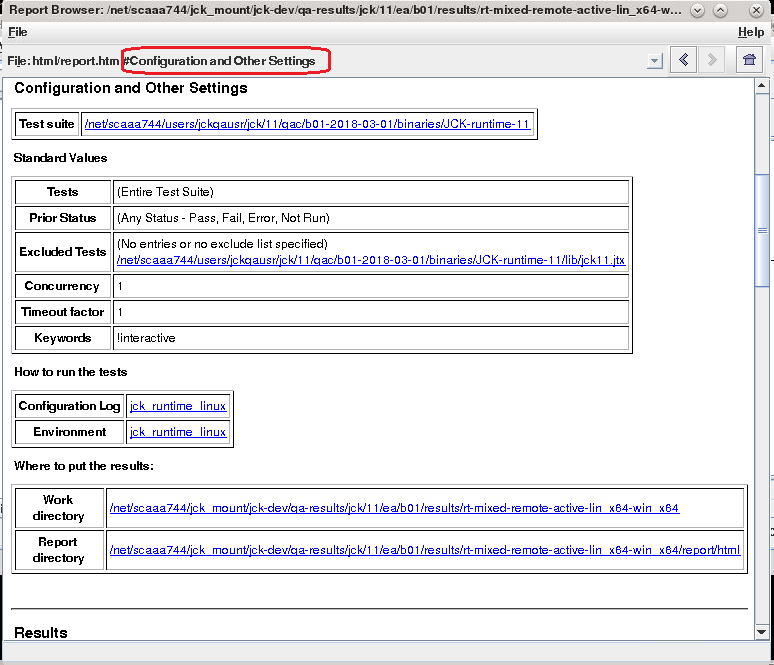Open the Test suite JCK-runtime-11 link

coord(307,124)
